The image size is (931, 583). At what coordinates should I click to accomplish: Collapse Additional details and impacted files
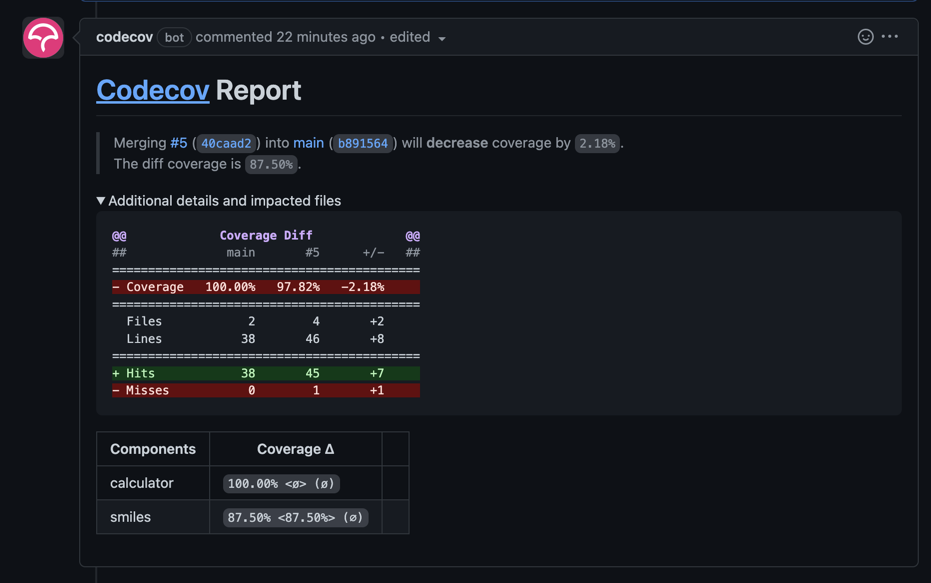point(218,201)
